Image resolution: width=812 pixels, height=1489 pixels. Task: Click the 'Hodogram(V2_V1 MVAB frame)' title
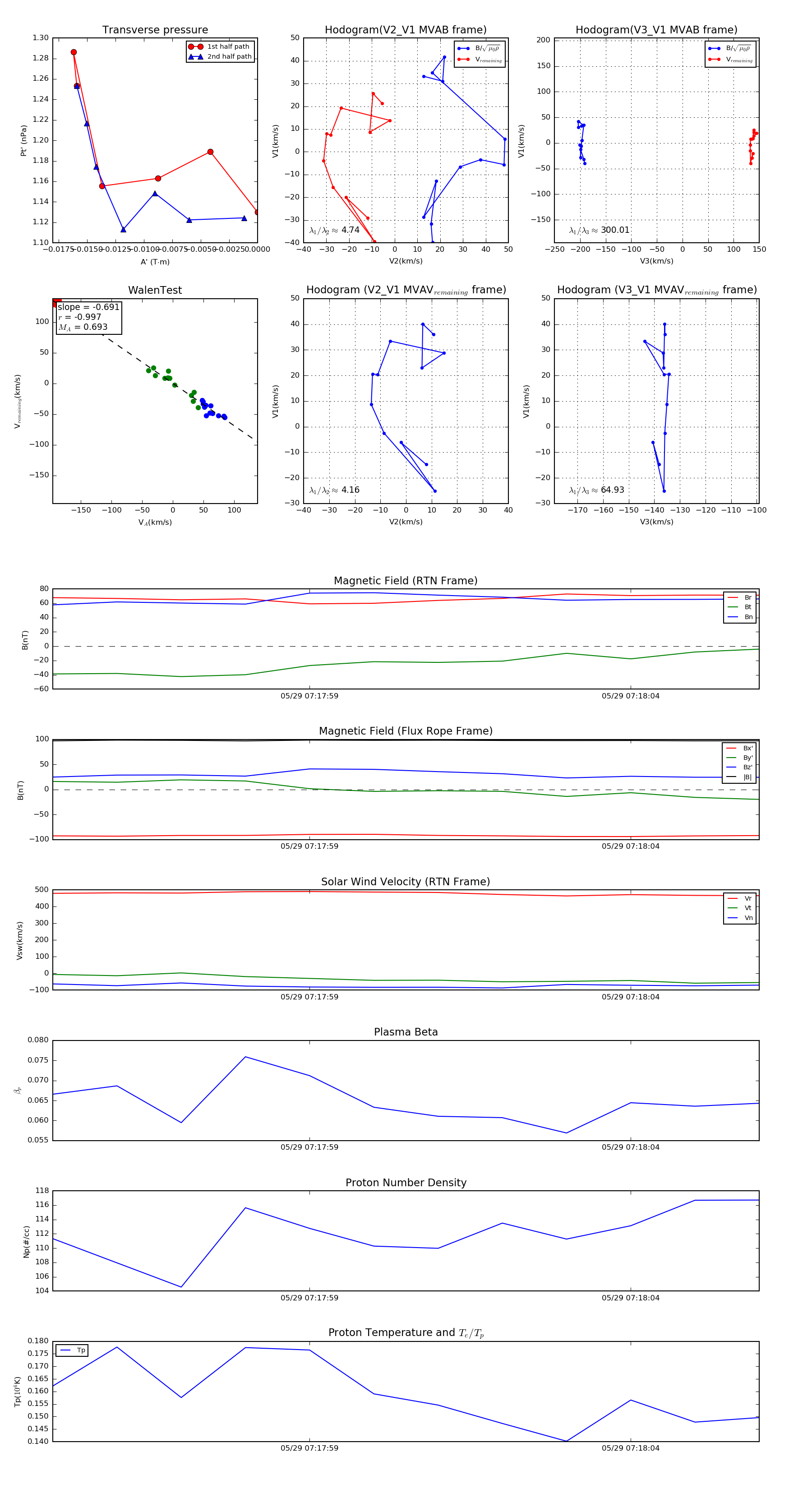(406, 30)
